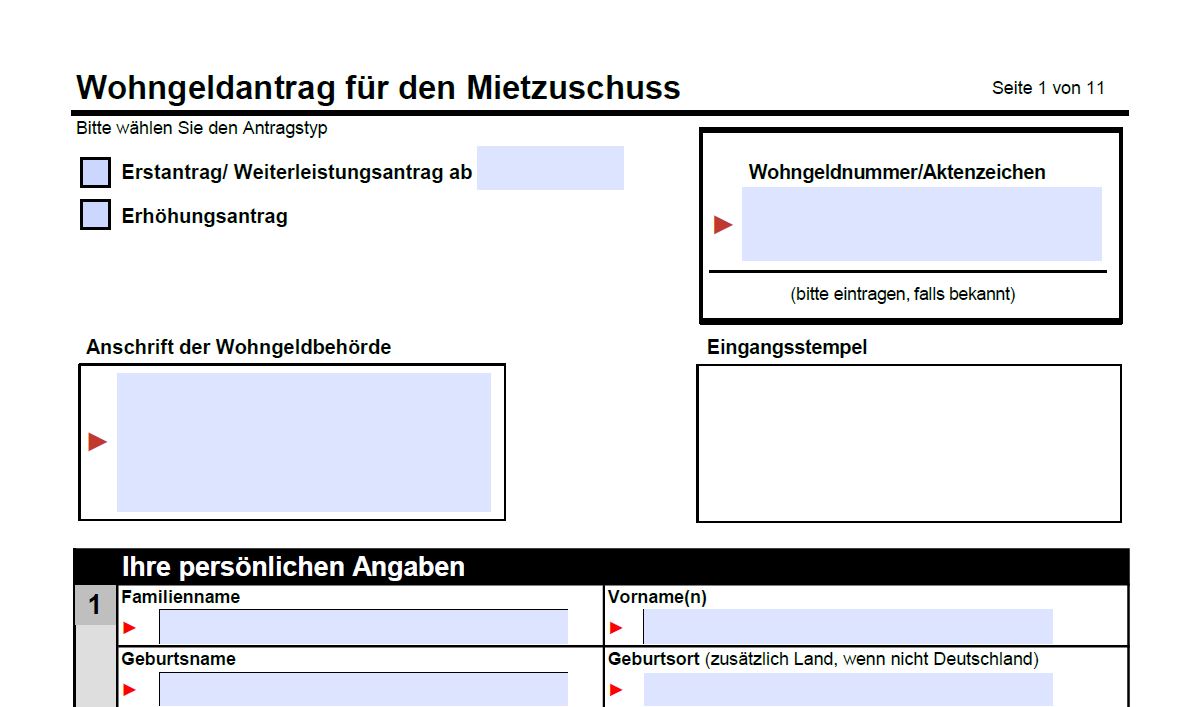
Task: Click the 'Seite 1 von 11' page indicator
Action: point(1048,88)
